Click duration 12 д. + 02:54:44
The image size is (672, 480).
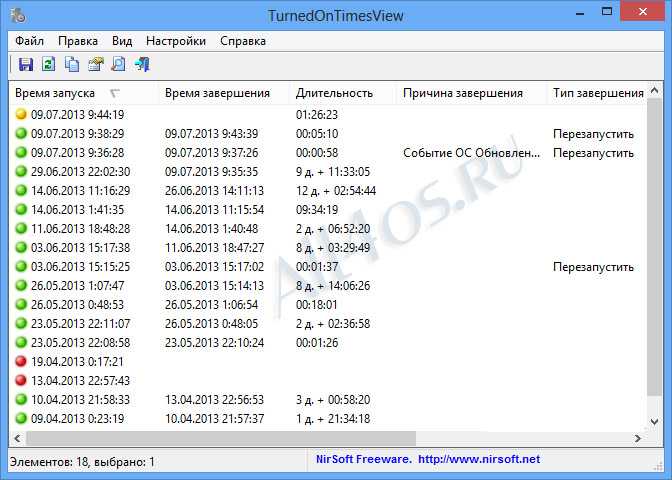point(336,191)
